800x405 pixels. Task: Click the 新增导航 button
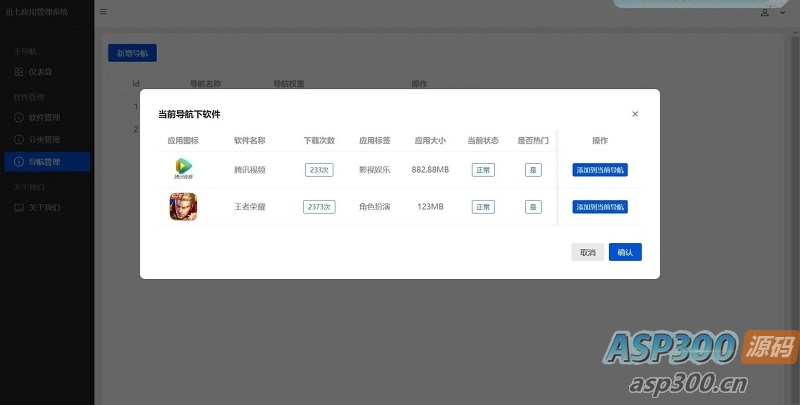click(x=132, y=53)
